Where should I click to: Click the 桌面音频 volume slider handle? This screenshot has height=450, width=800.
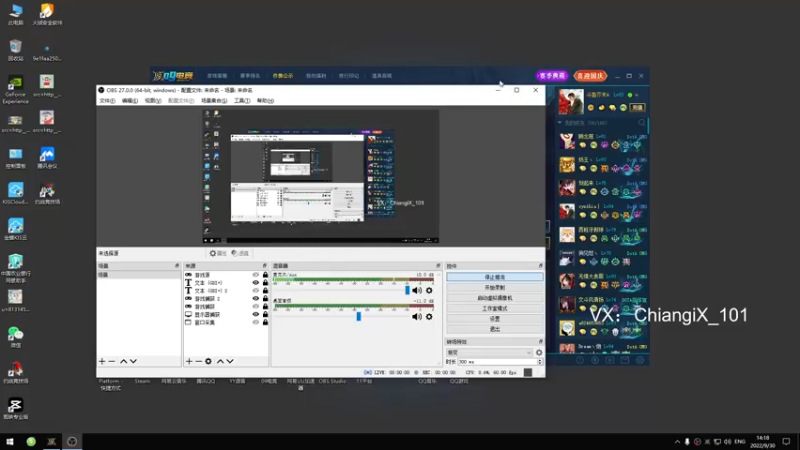click(x=359, y=316)
